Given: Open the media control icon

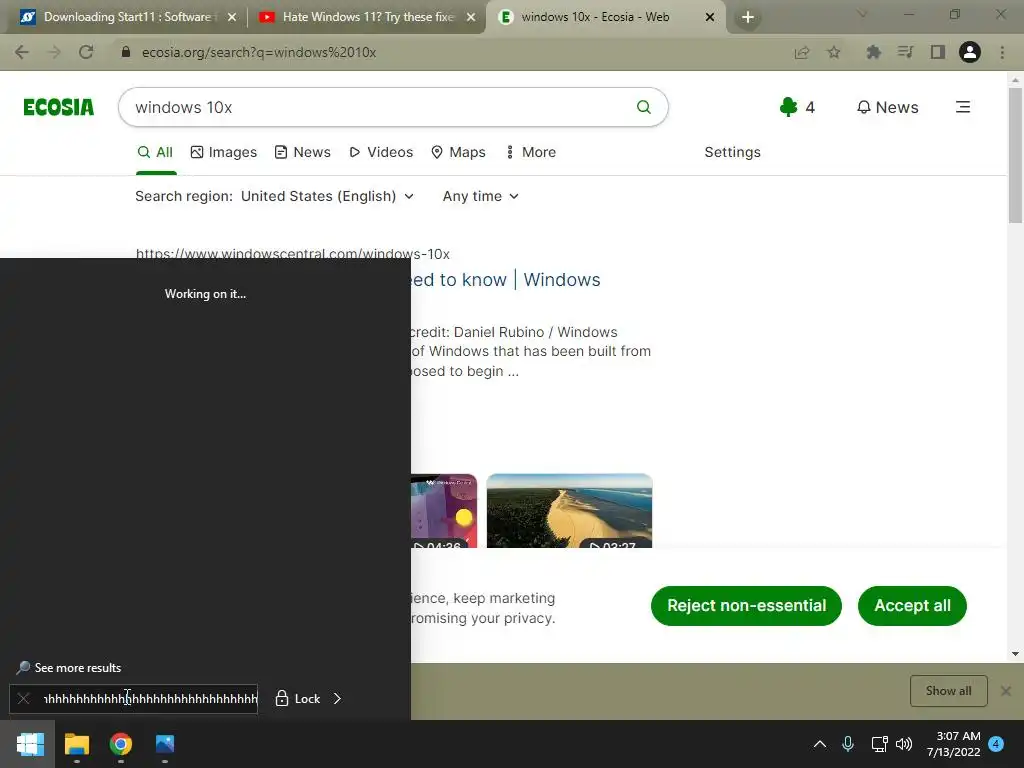Looking at the screenshot, I should tap(905, 52).
